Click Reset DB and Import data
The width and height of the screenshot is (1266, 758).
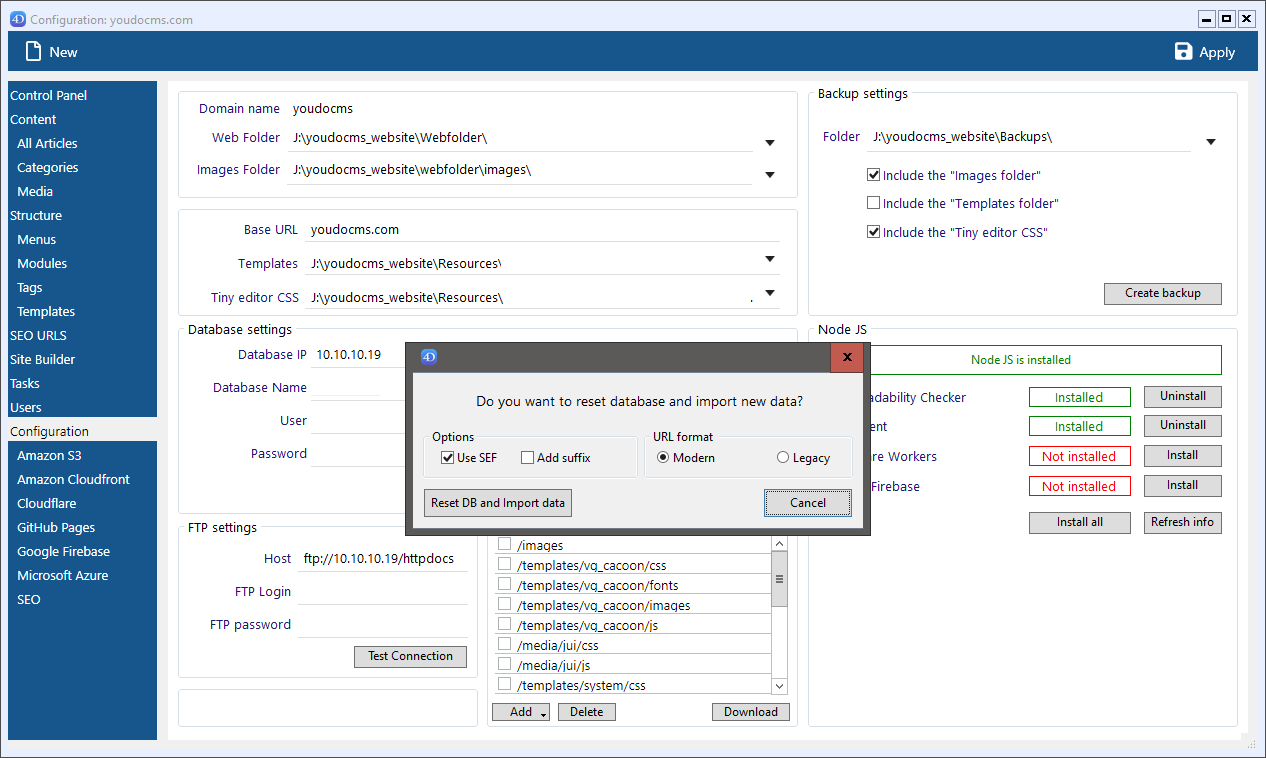(x=498, y=503)
